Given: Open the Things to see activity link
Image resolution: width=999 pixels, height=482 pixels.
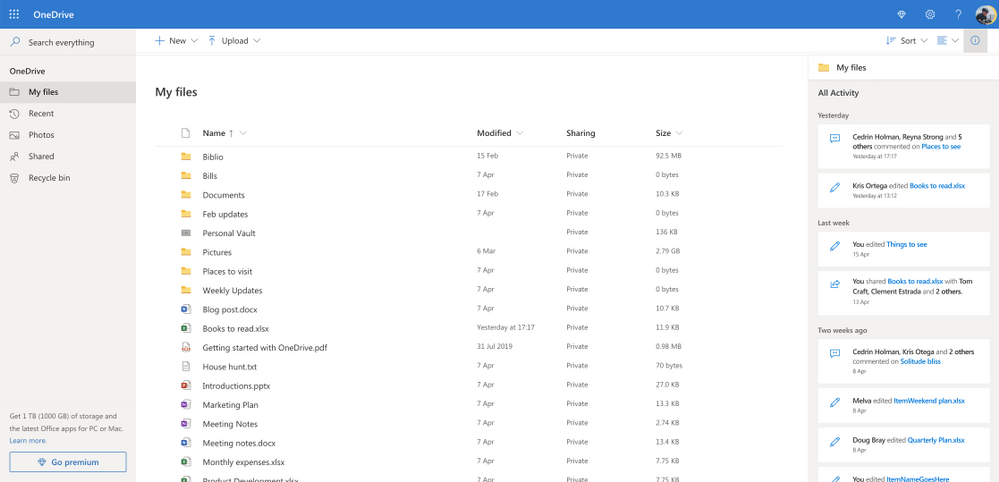Looking at the screenshot, I should pyautogui.click(x=907, y=244).
